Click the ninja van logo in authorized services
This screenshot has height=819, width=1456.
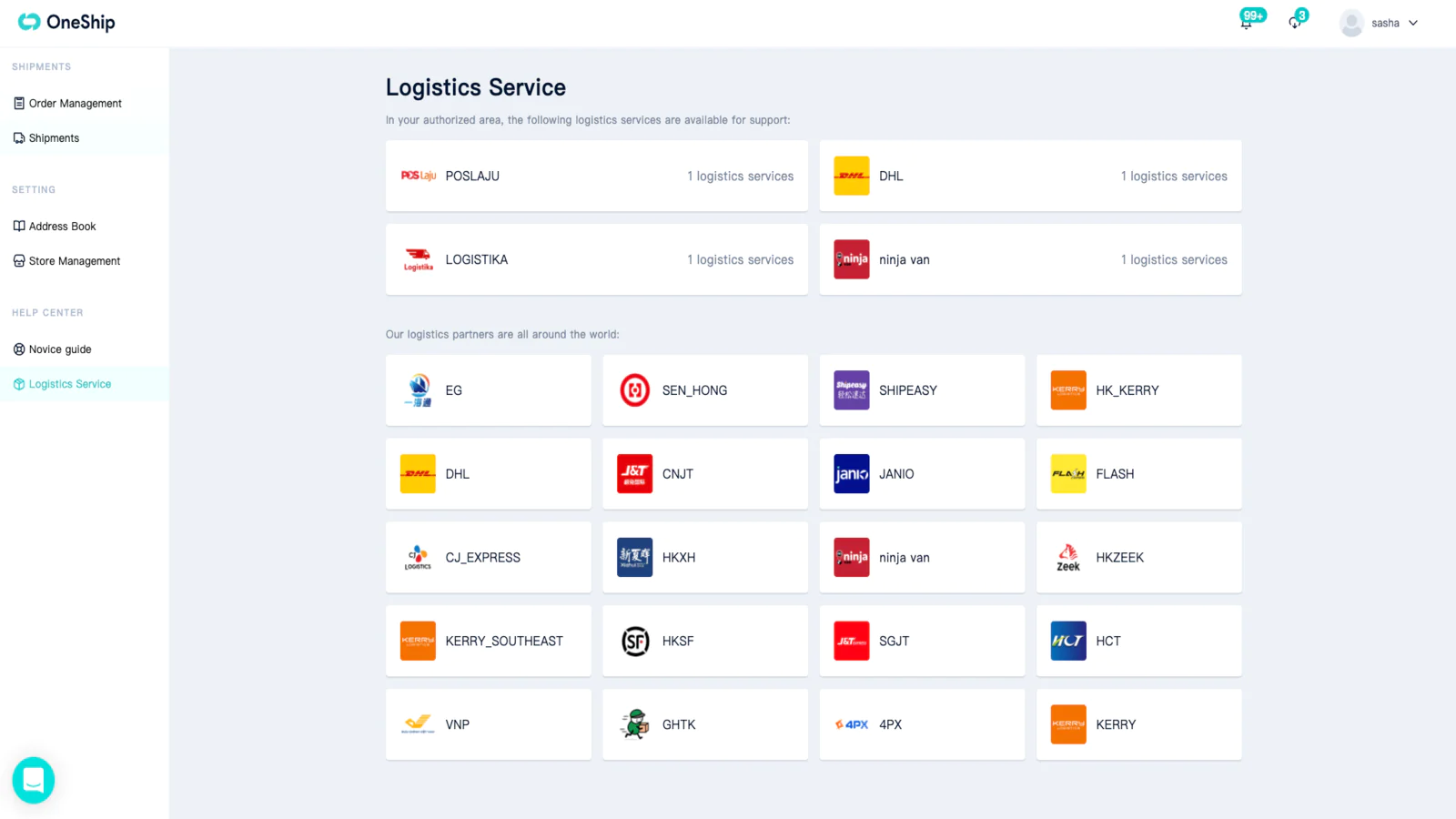[852, 259]
